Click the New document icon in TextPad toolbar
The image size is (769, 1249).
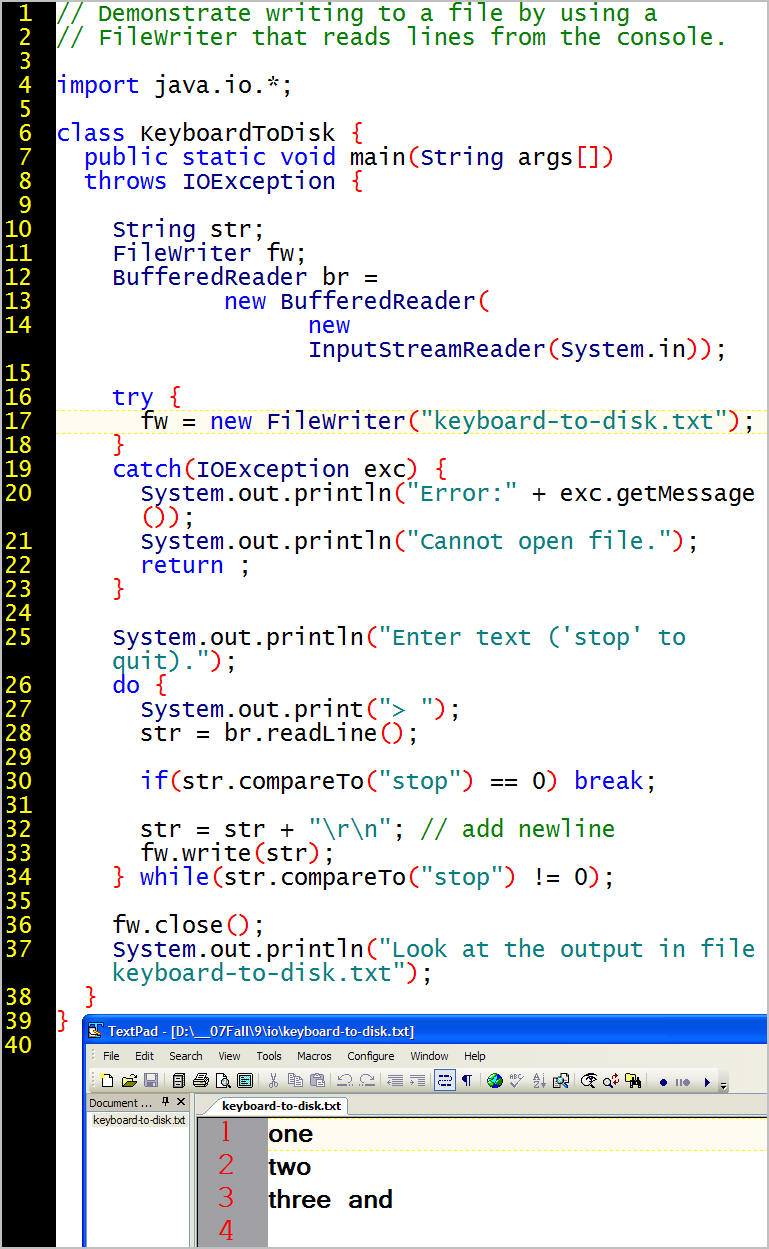(108, 1081)
